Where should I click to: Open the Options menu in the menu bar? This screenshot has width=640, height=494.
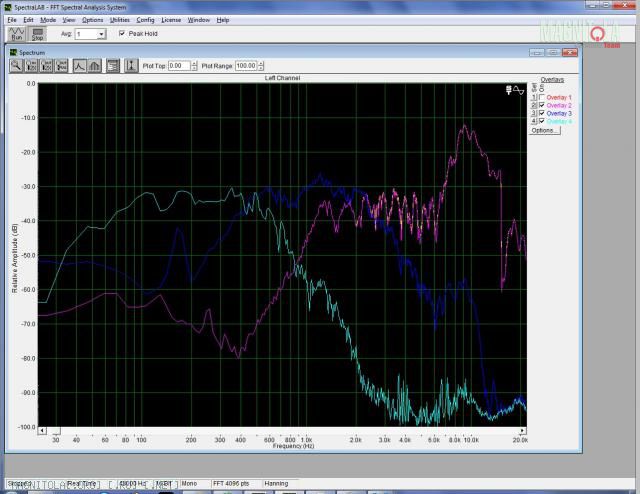click(92, 20)
